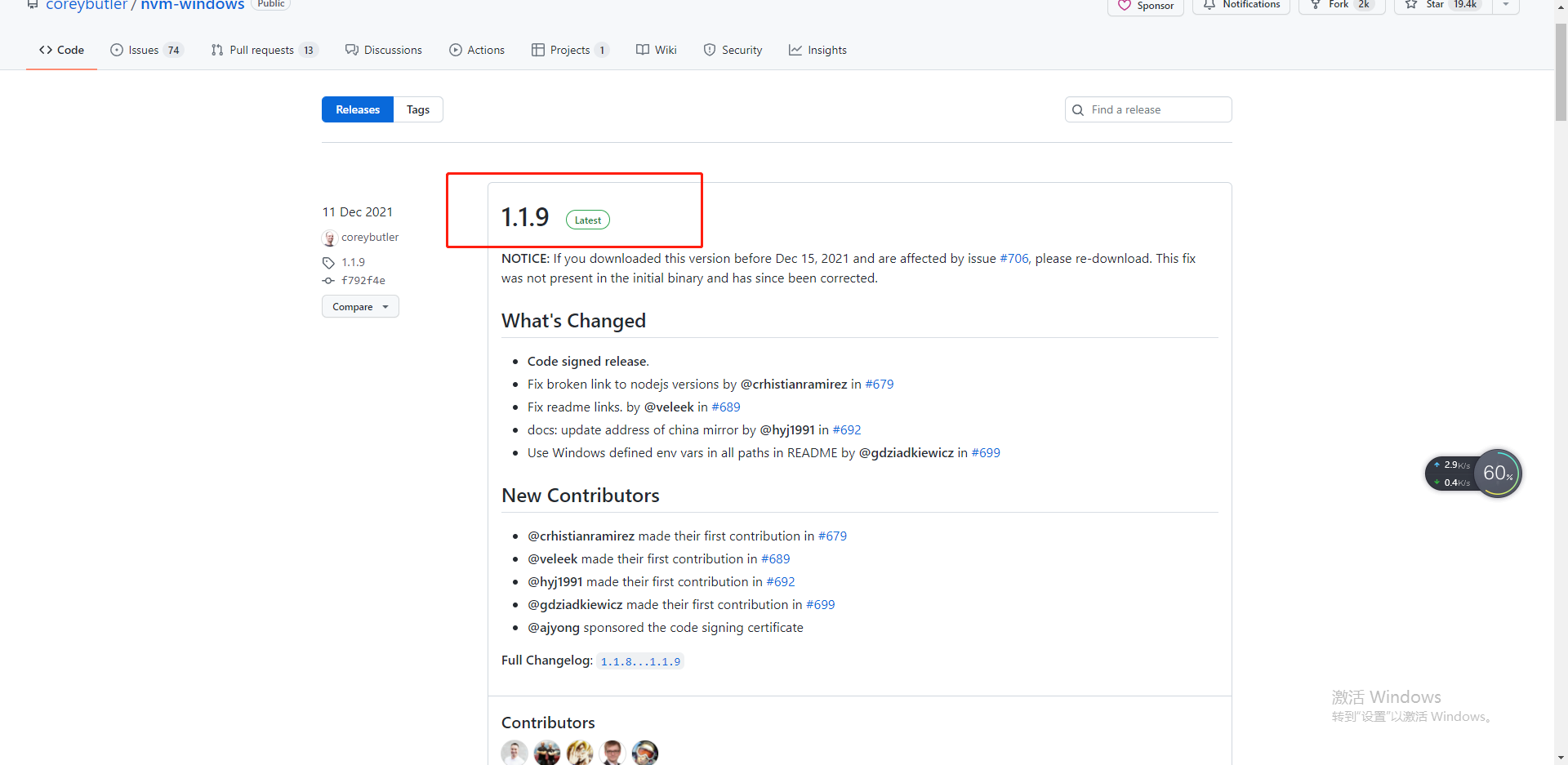Open pull request #699 in What's Changed
1568x765 pixels.
click(x=986, y=452)
